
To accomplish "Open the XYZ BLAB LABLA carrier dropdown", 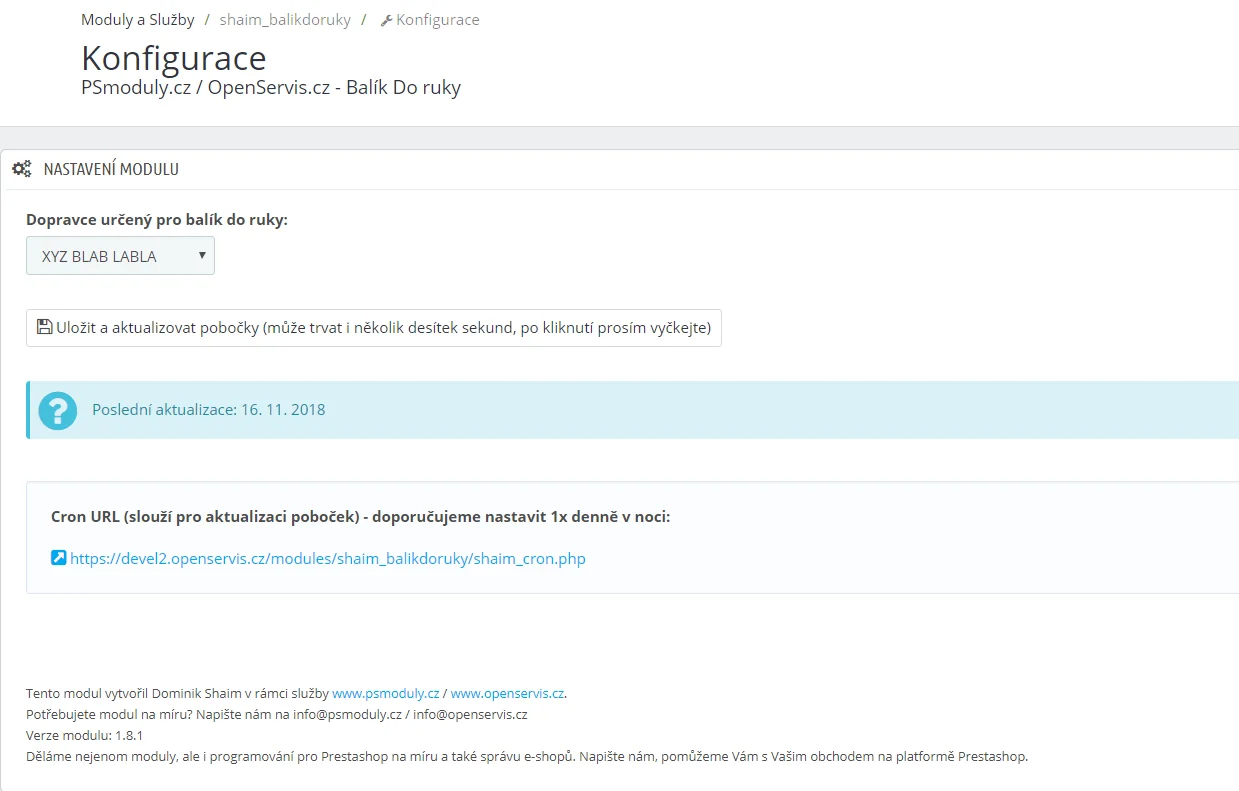I will (120, 256).
